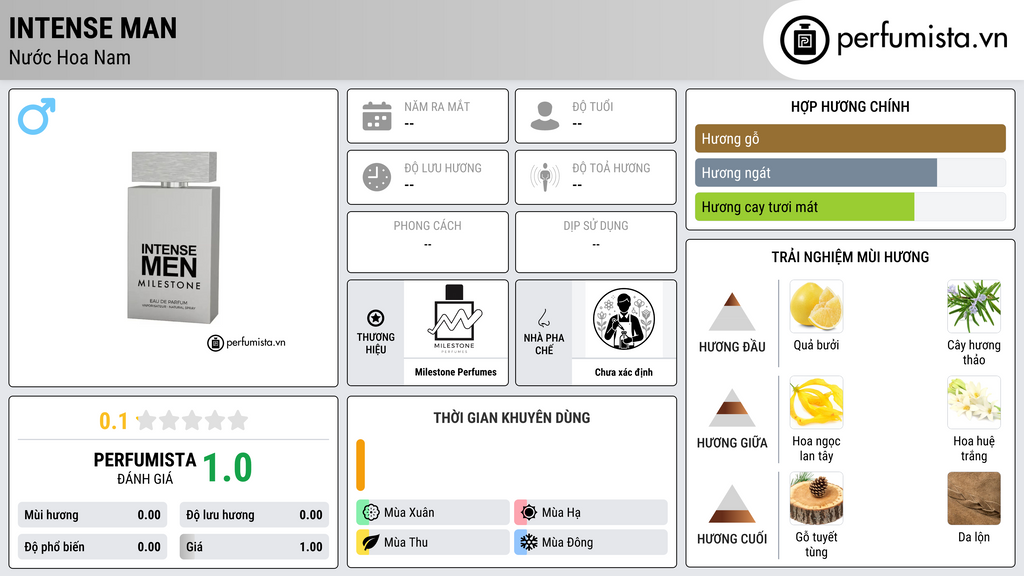Screen dimensions: 1024x576
Task: Click the Giá 1.00 score row
Action: pos(254,547)
